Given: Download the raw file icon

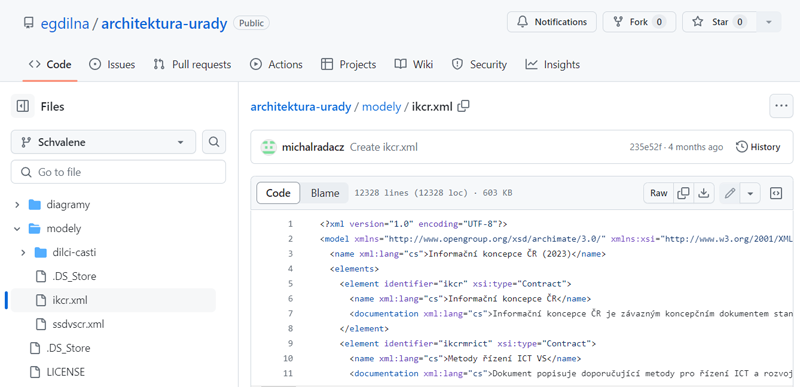Looking at the screenshot, I should pos(704,193).
